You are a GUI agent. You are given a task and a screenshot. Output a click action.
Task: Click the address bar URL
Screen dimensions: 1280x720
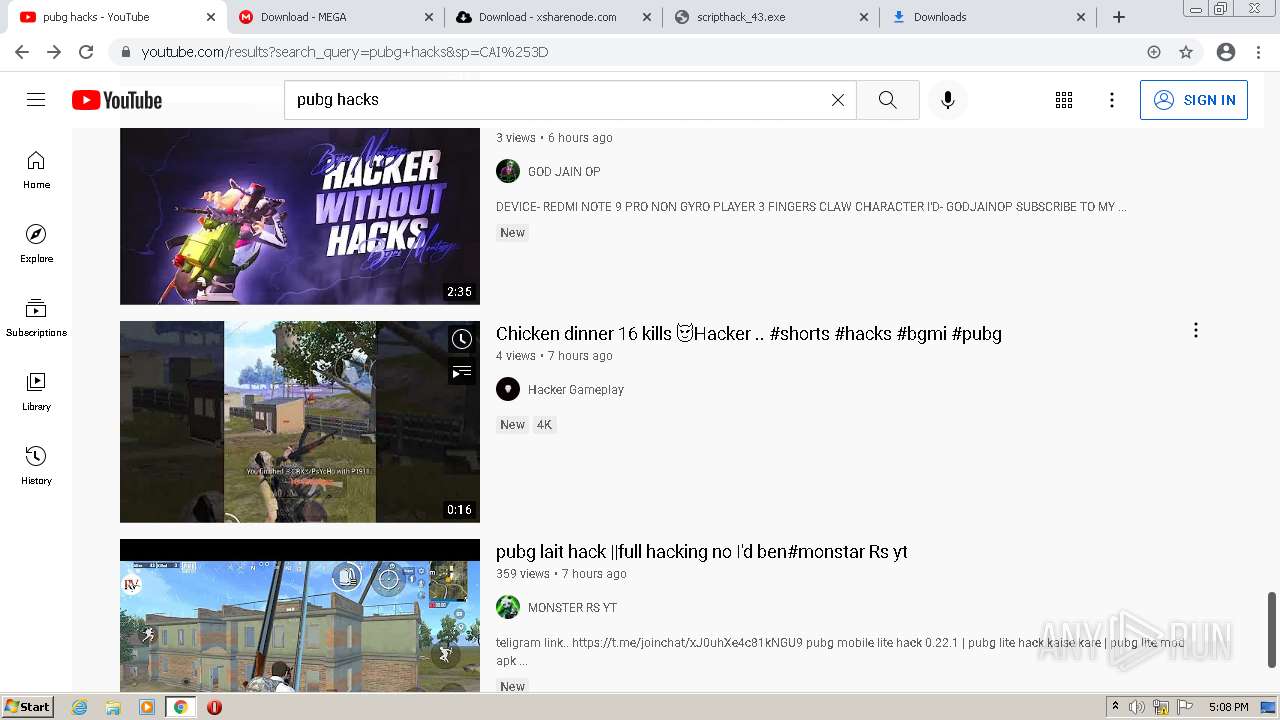(x=345, y=52)
